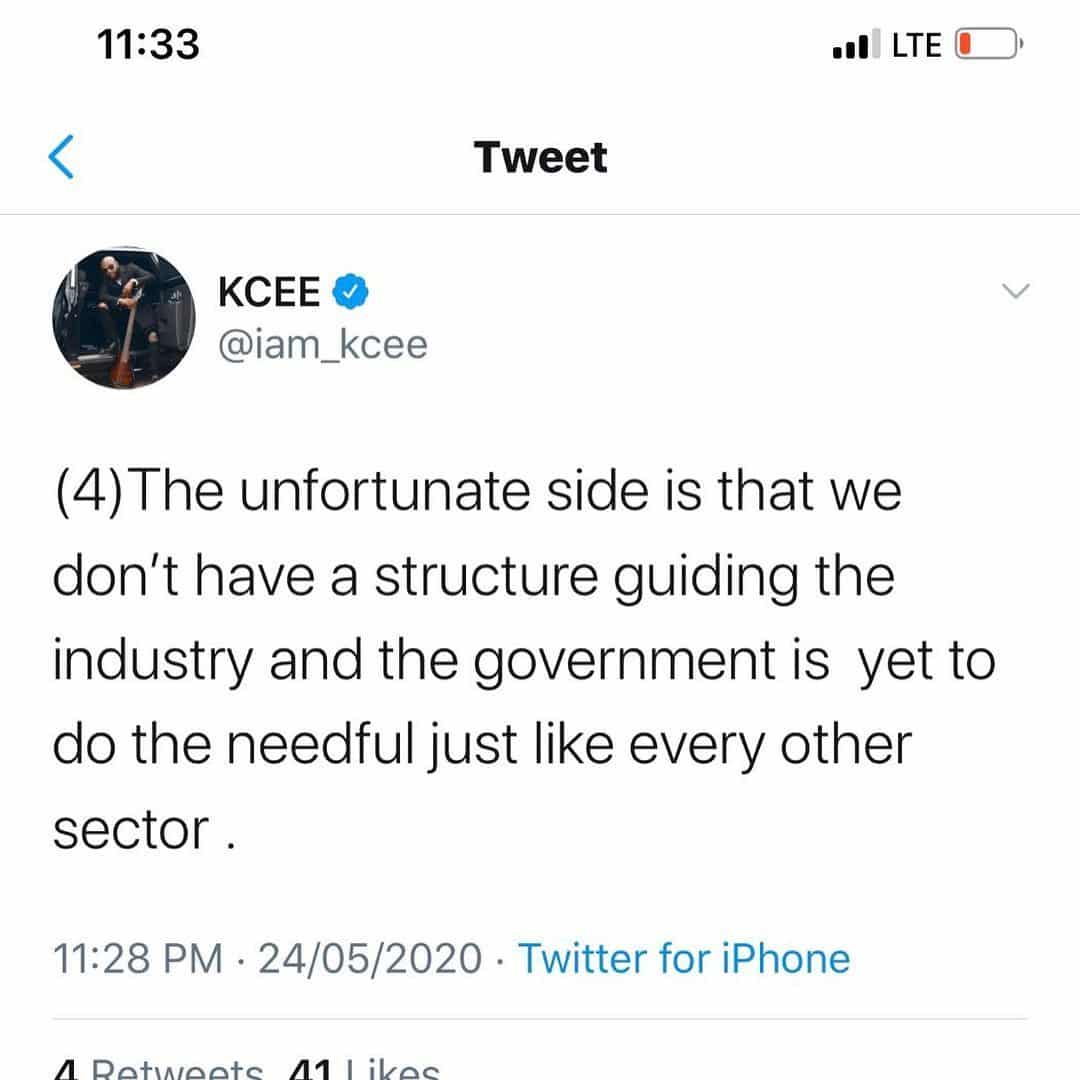This screenshot has height=1080, width=1080.
Task: Tap the 11:28 PM timestamp
Action: 138,958
